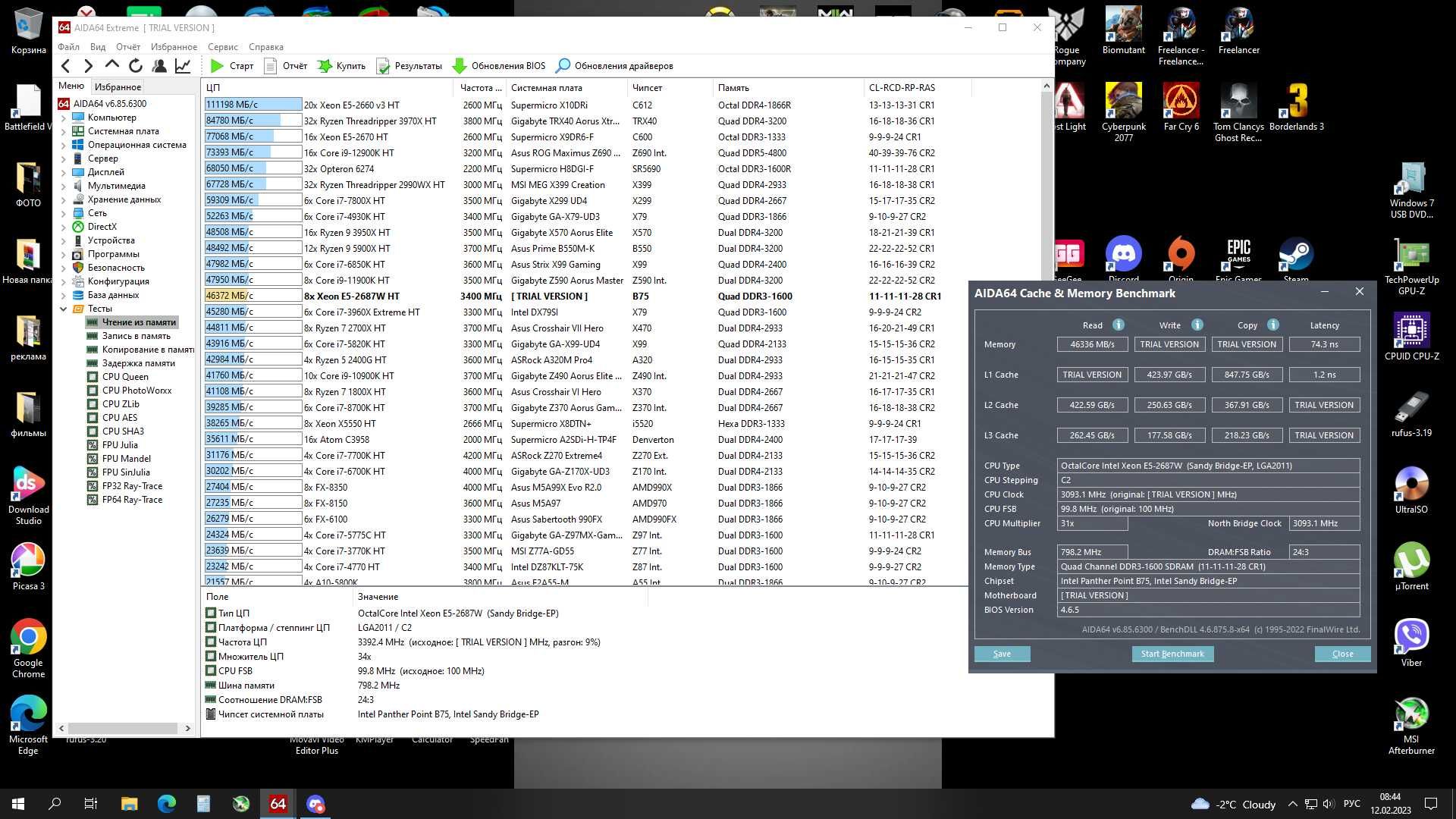Viewport: 1456px width, 819px height.
Task: Open the Корзина recycle bin icon
Action: click(28, 31)
